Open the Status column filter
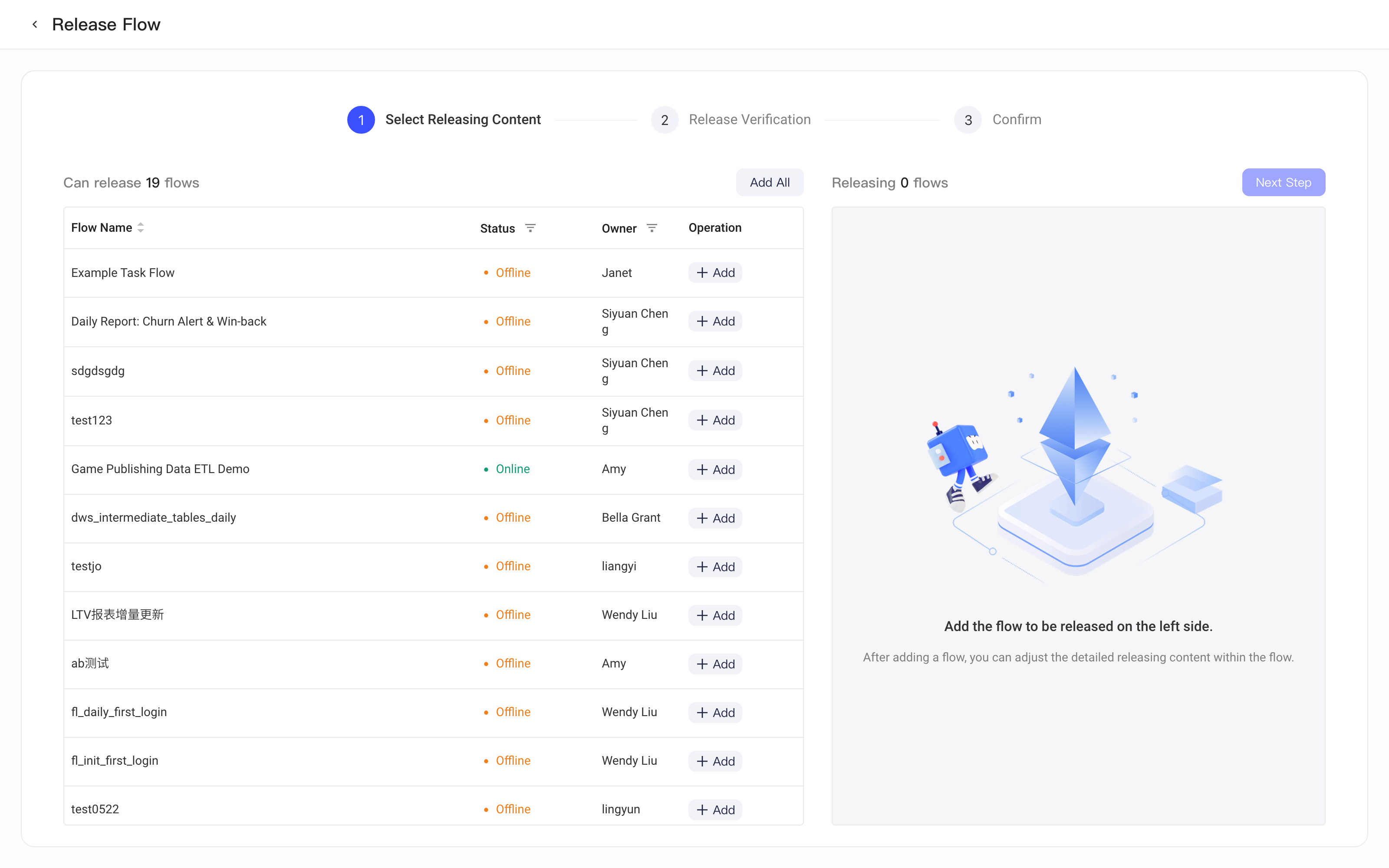The height and width of the screenshot is (868, 1389). point(530,228)
